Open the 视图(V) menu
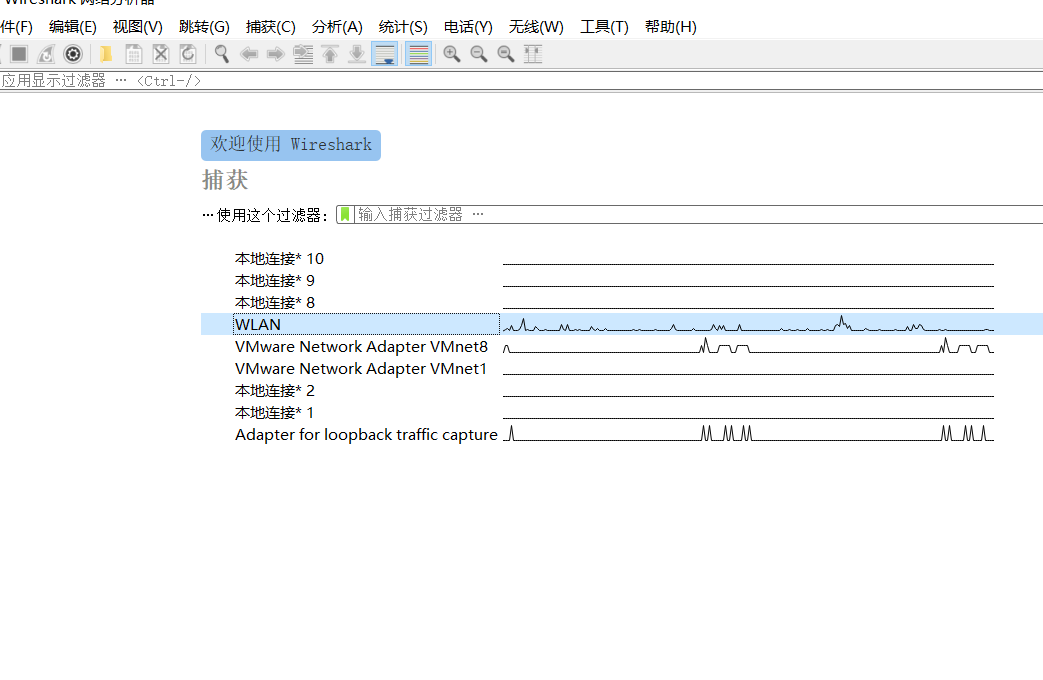Viewport: 1043px width, 680px height. 138,27
